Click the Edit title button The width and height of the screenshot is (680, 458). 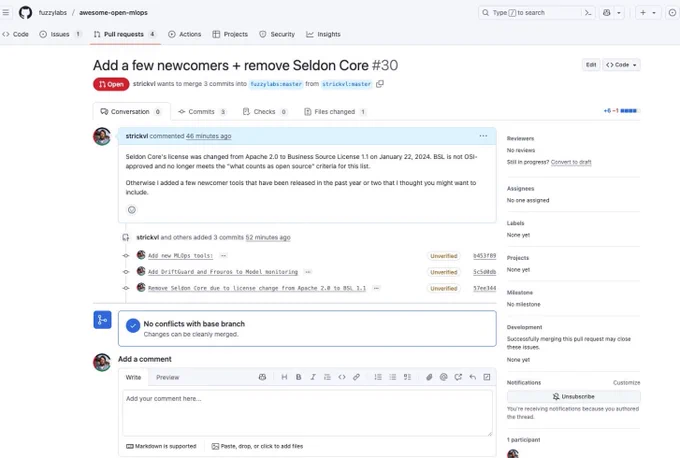click(x=591, y=65)
